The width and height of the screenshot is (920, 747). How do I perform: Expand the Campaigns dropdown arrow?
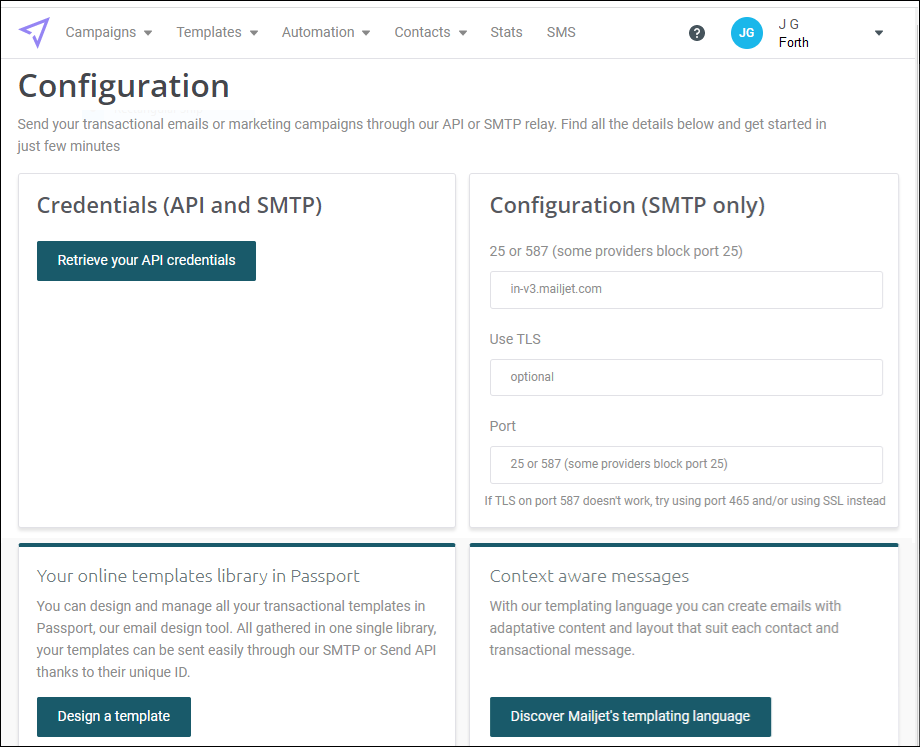point(148,33)
